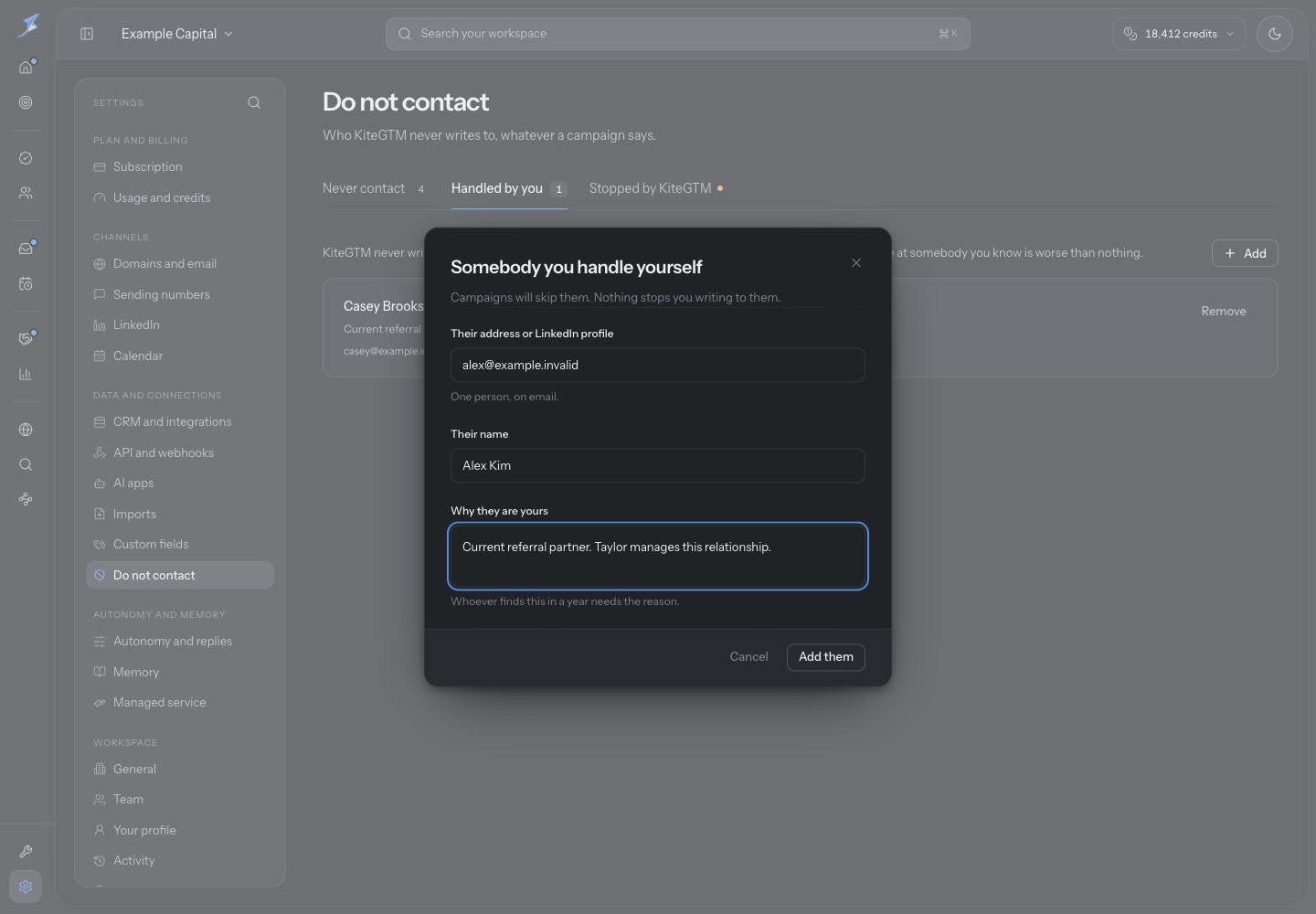The image size is (1316, 914).
Task: Go to Domains and email
Action: click(x=180, y=264)
